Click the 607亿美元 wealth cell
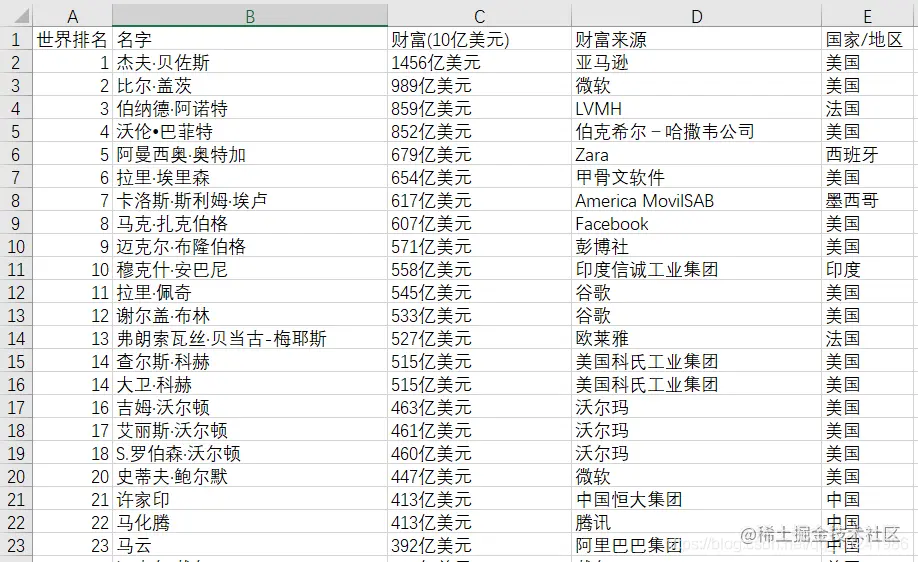 tap(479, 224)
